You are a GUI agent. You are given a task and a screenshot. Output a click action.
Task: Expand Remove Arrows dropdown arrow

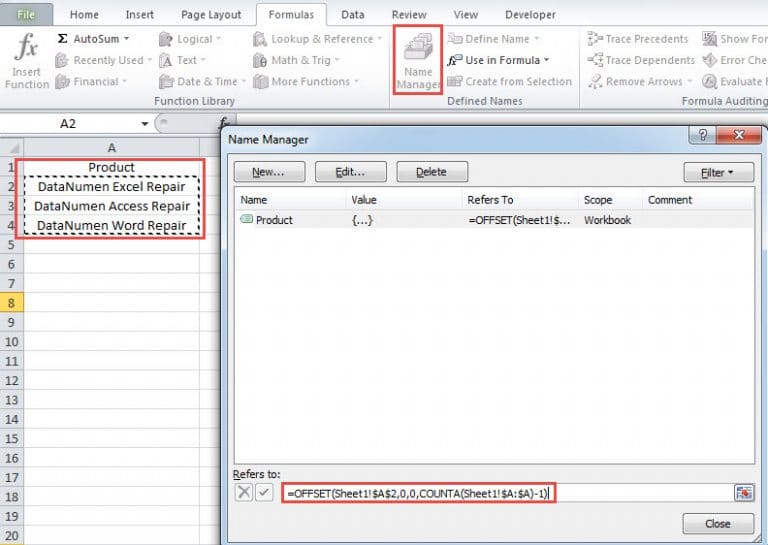click(x=690, y=81)
